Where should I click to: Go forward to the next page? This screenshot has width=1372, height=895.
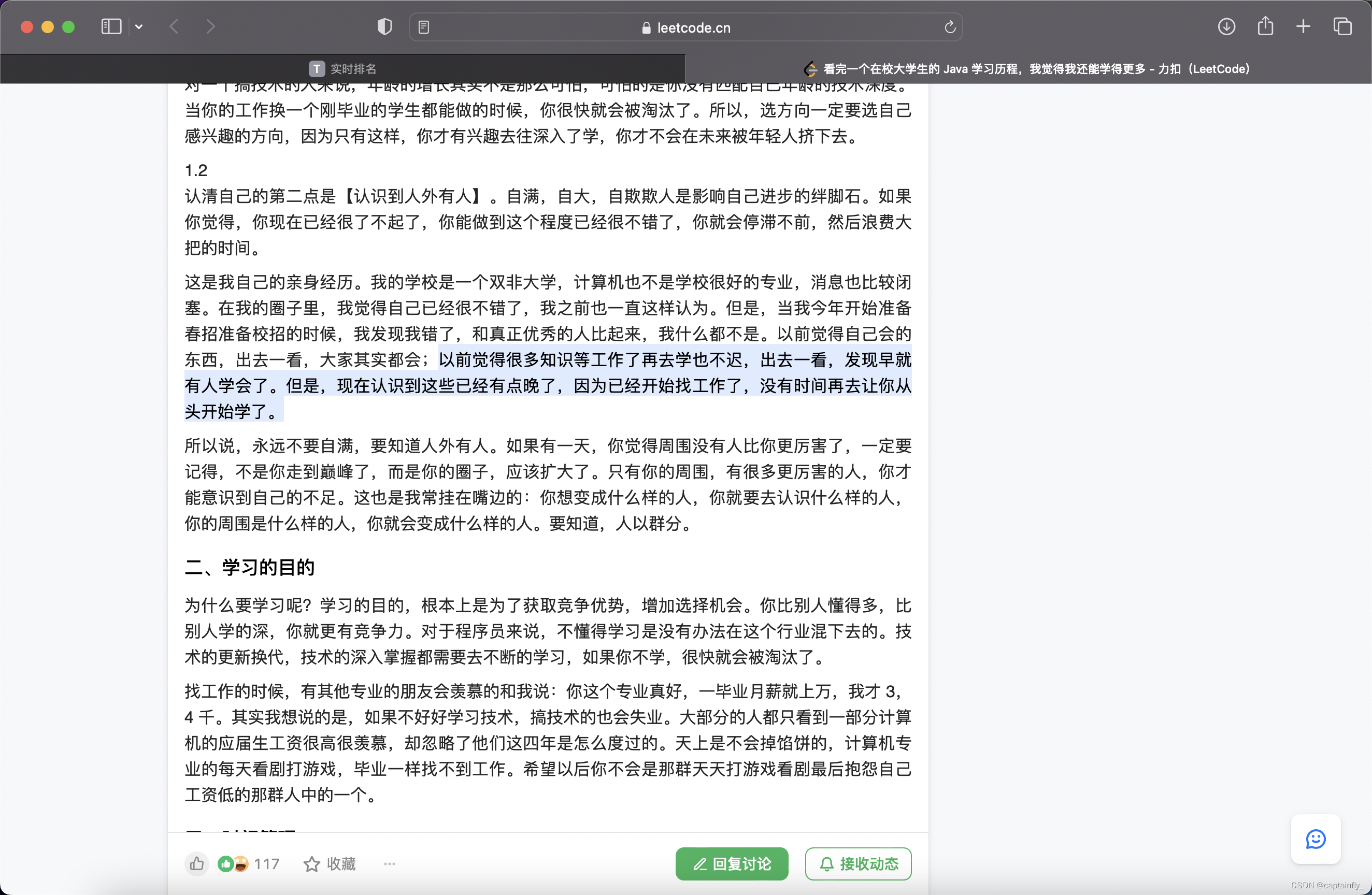click(x=210, y=26)
